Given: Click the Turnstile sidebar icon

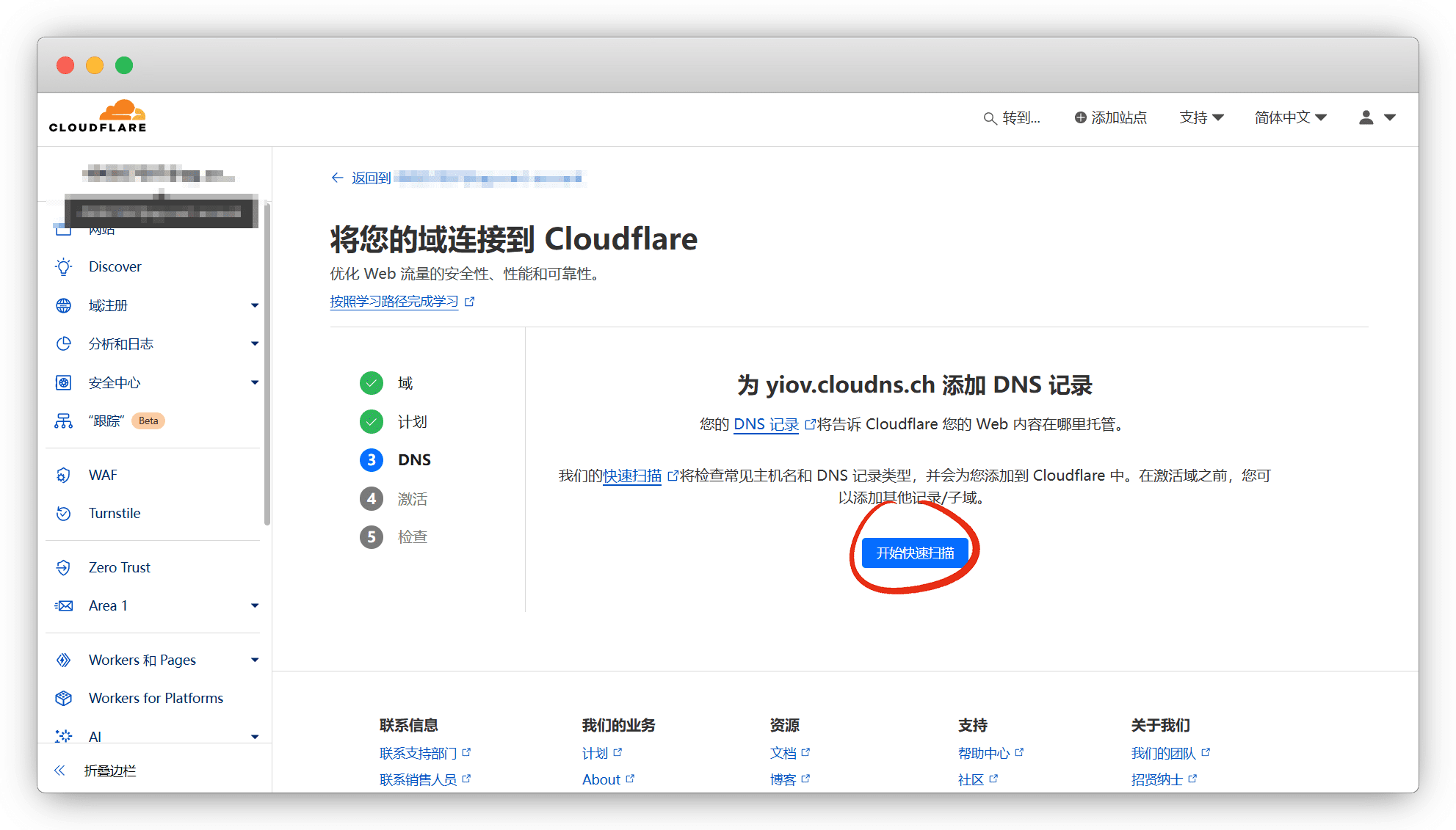Looking at the screenshot, I should tap(64, 513).
